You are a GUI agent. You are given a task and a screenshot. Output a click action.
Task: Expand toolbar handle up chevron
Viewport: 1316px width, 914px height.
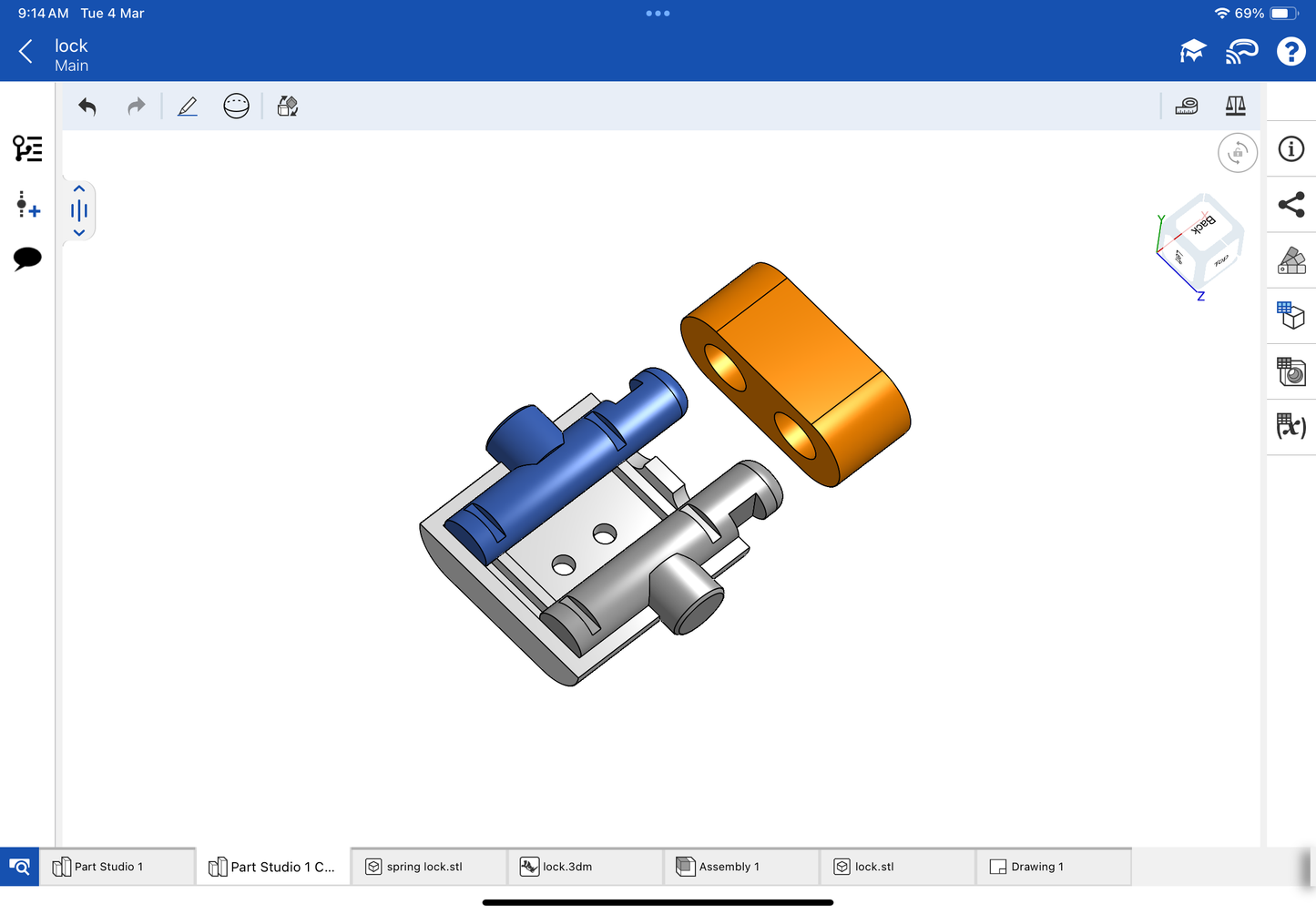tap(79, 189)
